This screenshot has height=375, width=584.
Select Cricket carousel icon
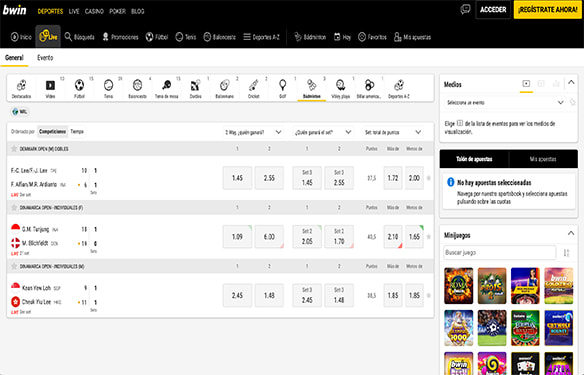254,89
